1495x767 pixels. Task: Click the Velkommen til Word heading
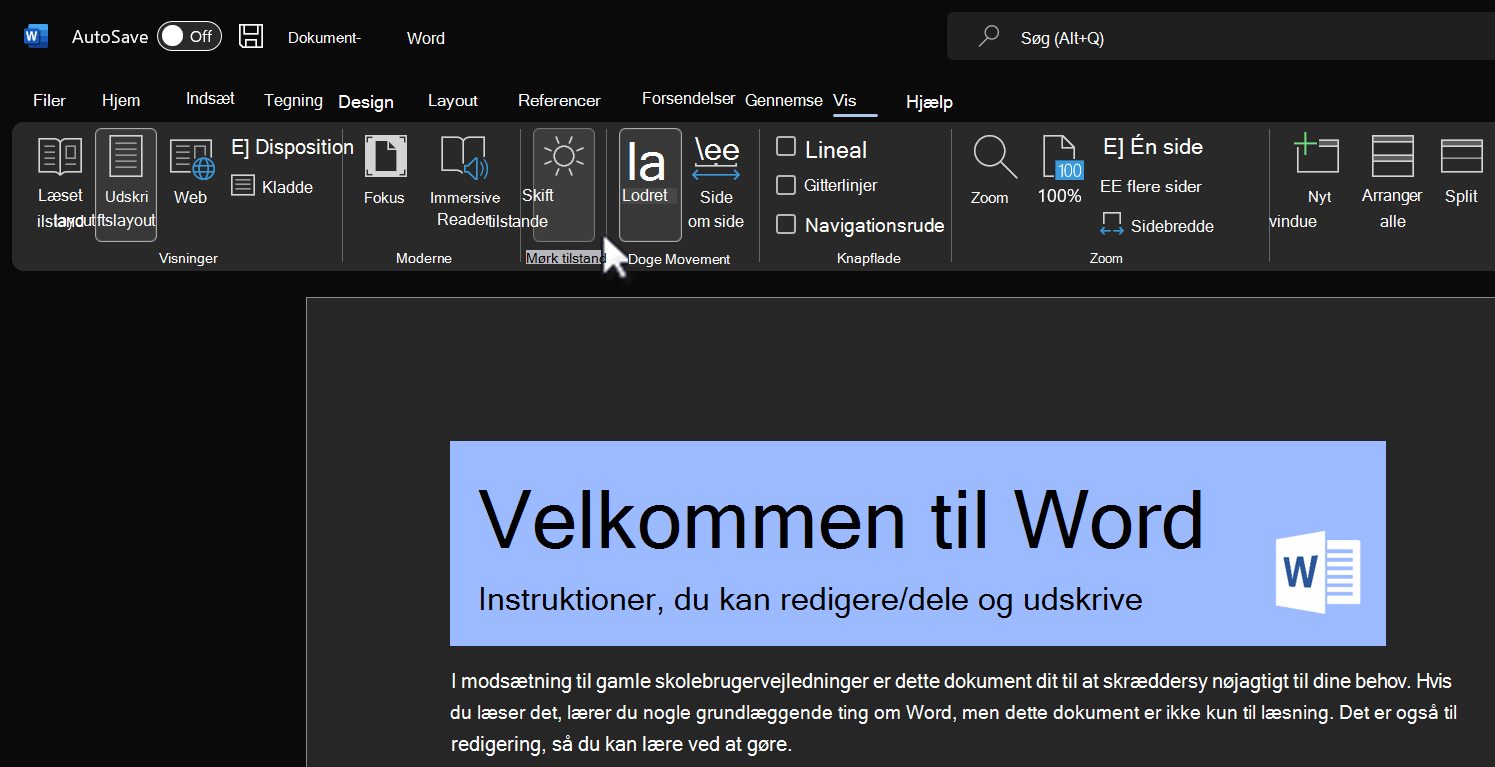[x=841, y=520]
